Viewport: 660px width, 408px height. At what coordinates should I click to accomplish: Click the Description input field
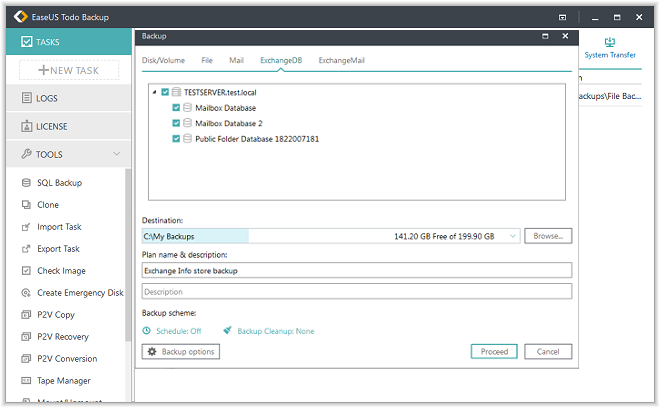[x=356, y=292]
